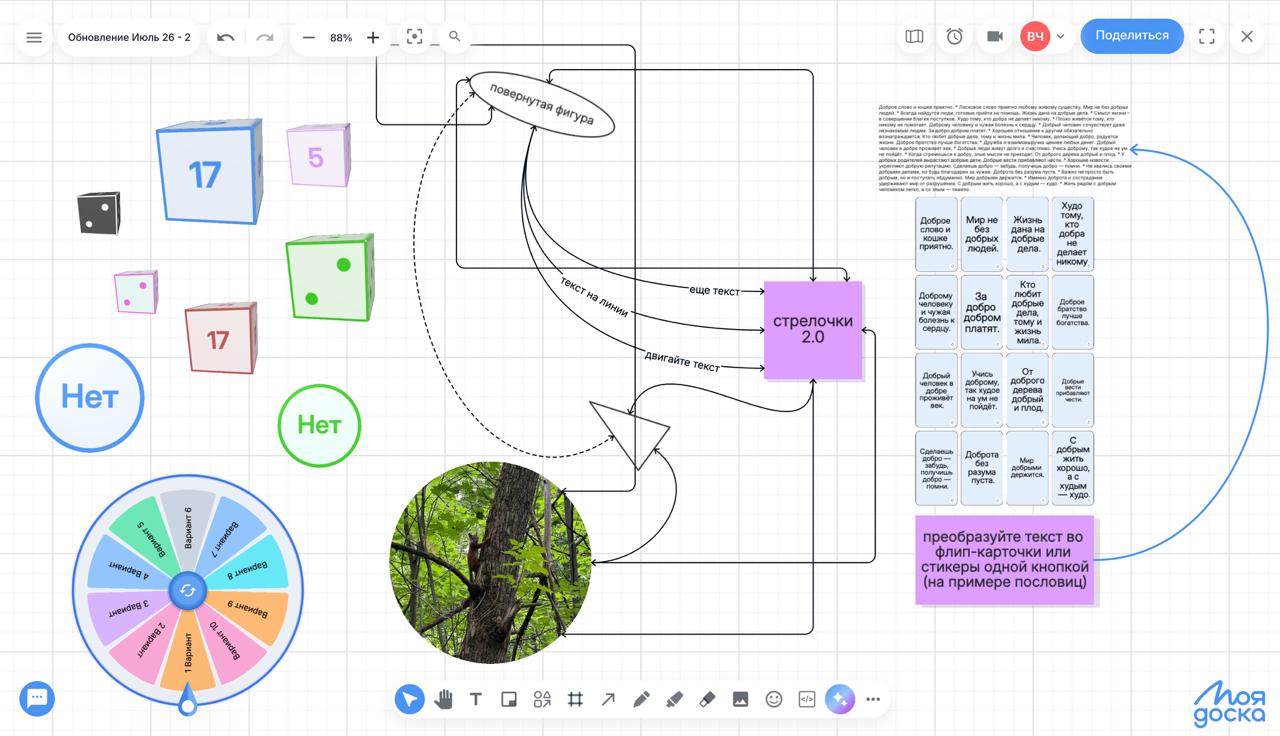Spin the wheel using its center button
This screenshot has width=1280, height=736.
click(x=187, y=591)
